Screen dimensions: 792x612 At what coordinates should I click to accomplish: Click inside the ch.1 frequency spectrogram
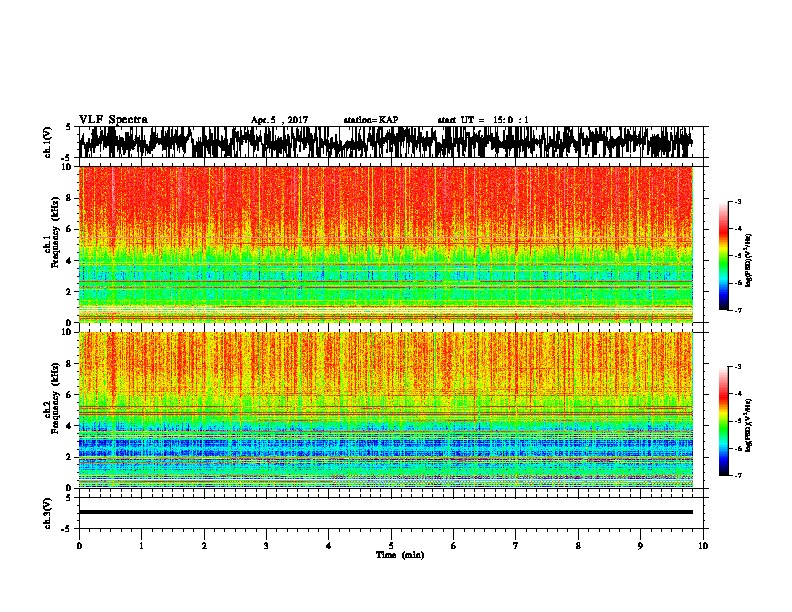tap(385, 244)
